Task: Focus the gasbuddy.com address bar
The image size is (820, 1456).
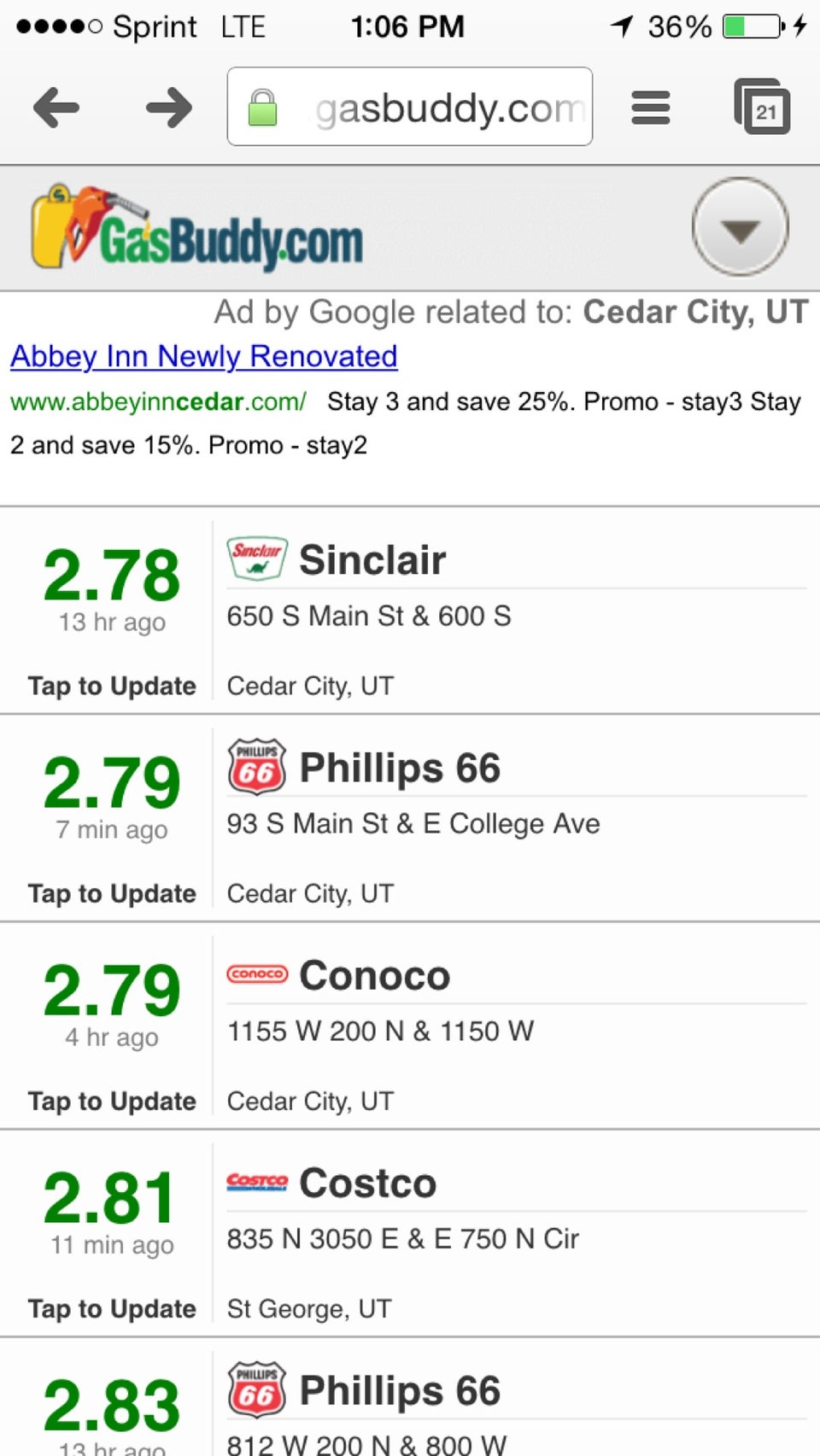Action: click(410, 107)
